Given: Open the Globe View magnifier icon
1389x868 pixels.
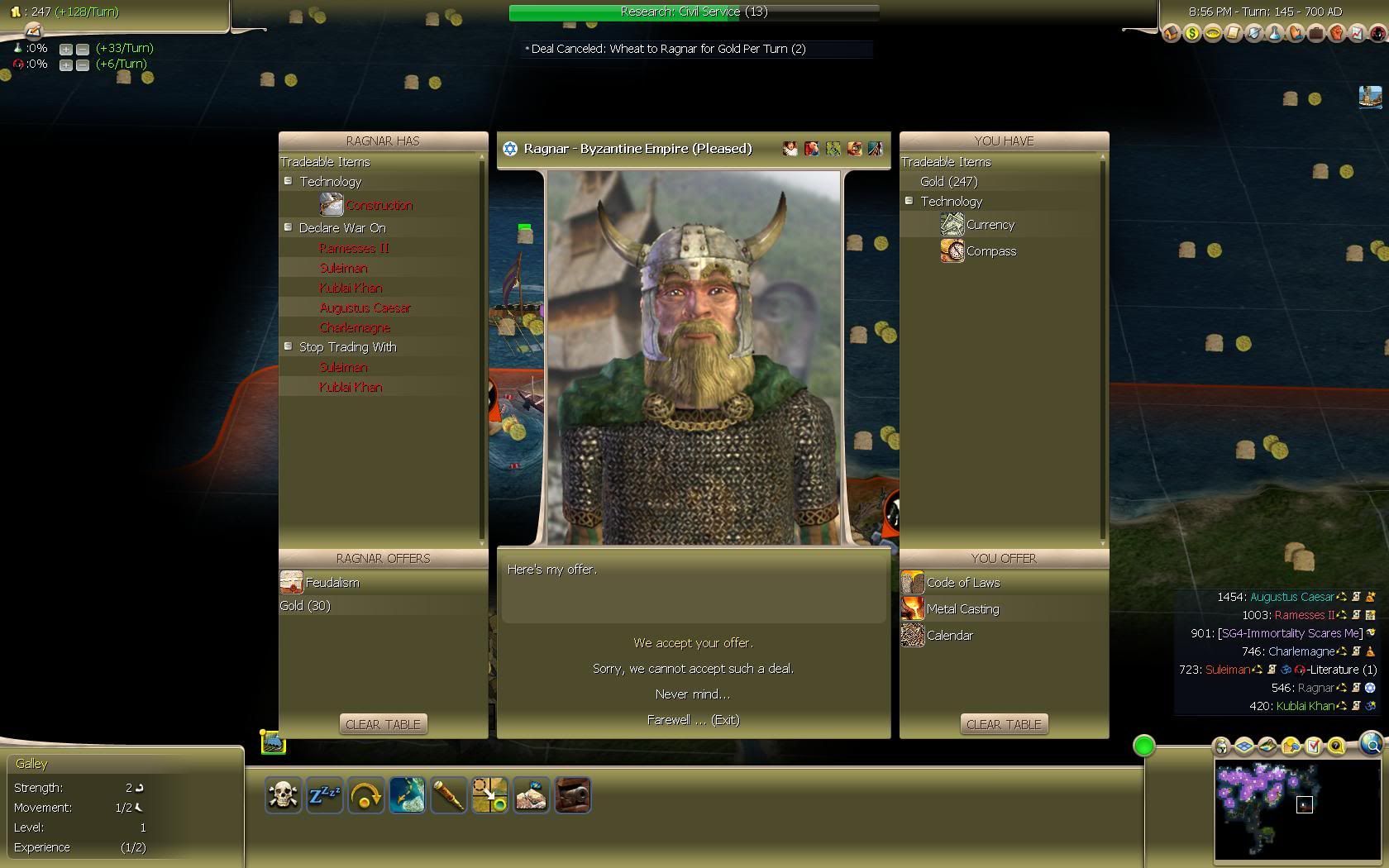Looking at the screenshot, I should [x=1371, y=744].
